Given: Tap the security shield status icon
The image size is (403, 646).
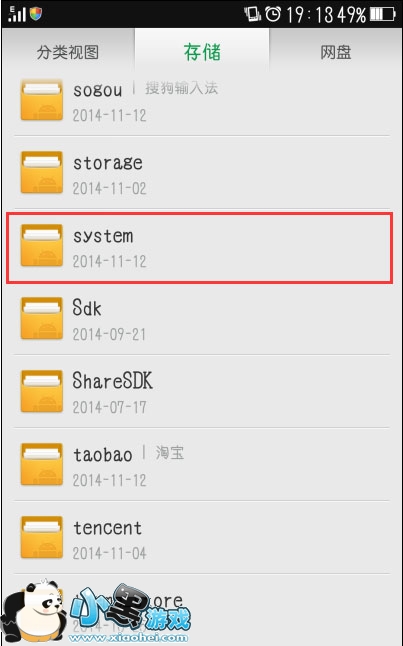Looking at the screenshot, I should tap(36, 14).
